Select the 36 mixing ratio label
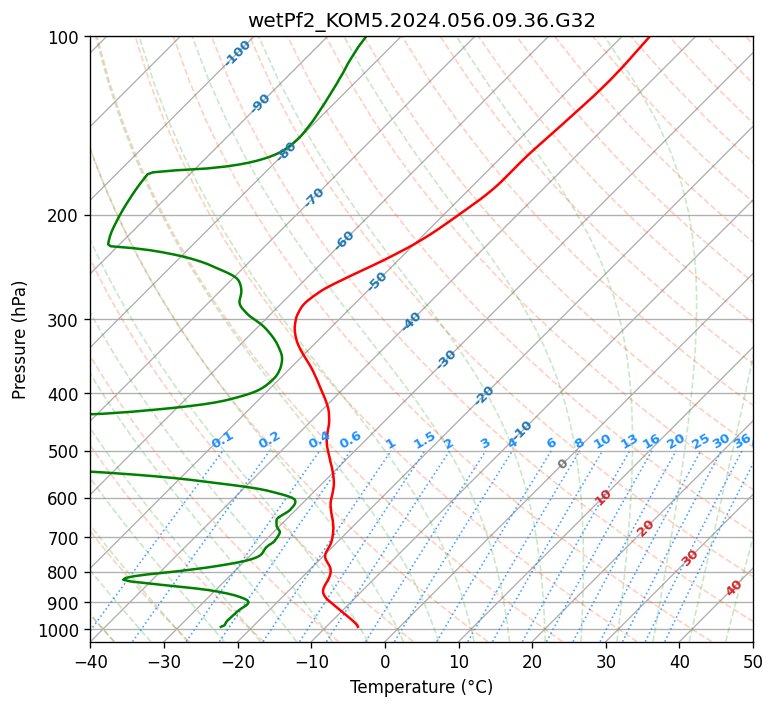This screenshot has height=708, width=775. click(742, 441)
